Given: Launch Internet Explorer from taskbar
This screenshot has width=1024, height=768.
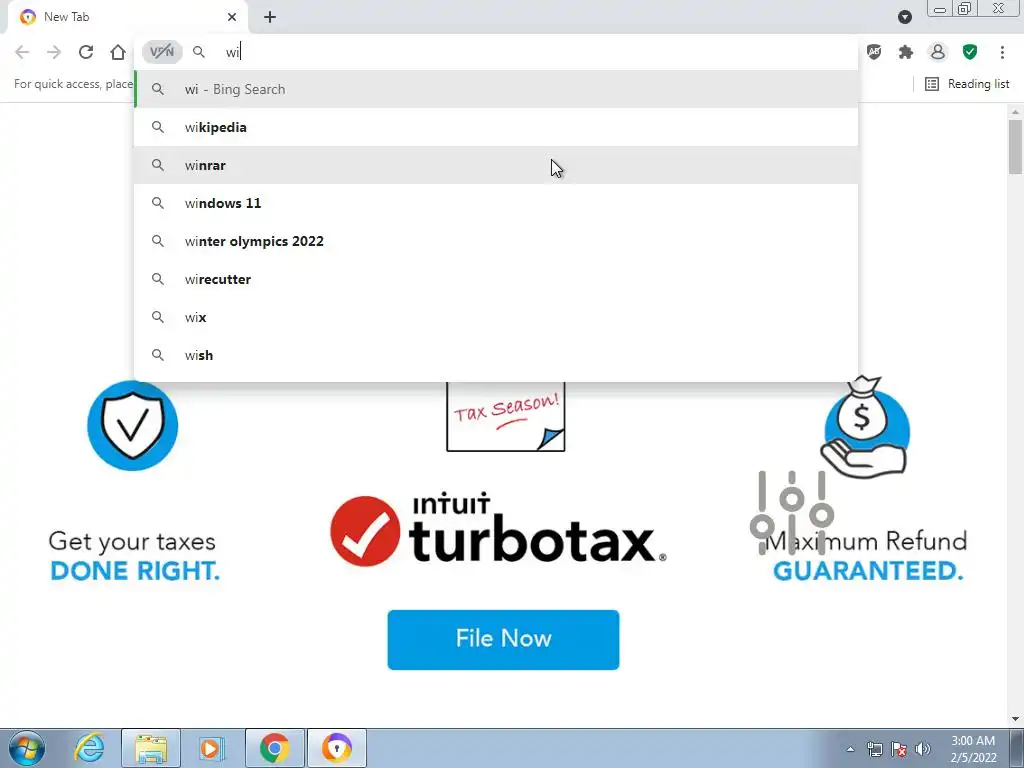Looking at the screenshot, I should coord(89,748).
